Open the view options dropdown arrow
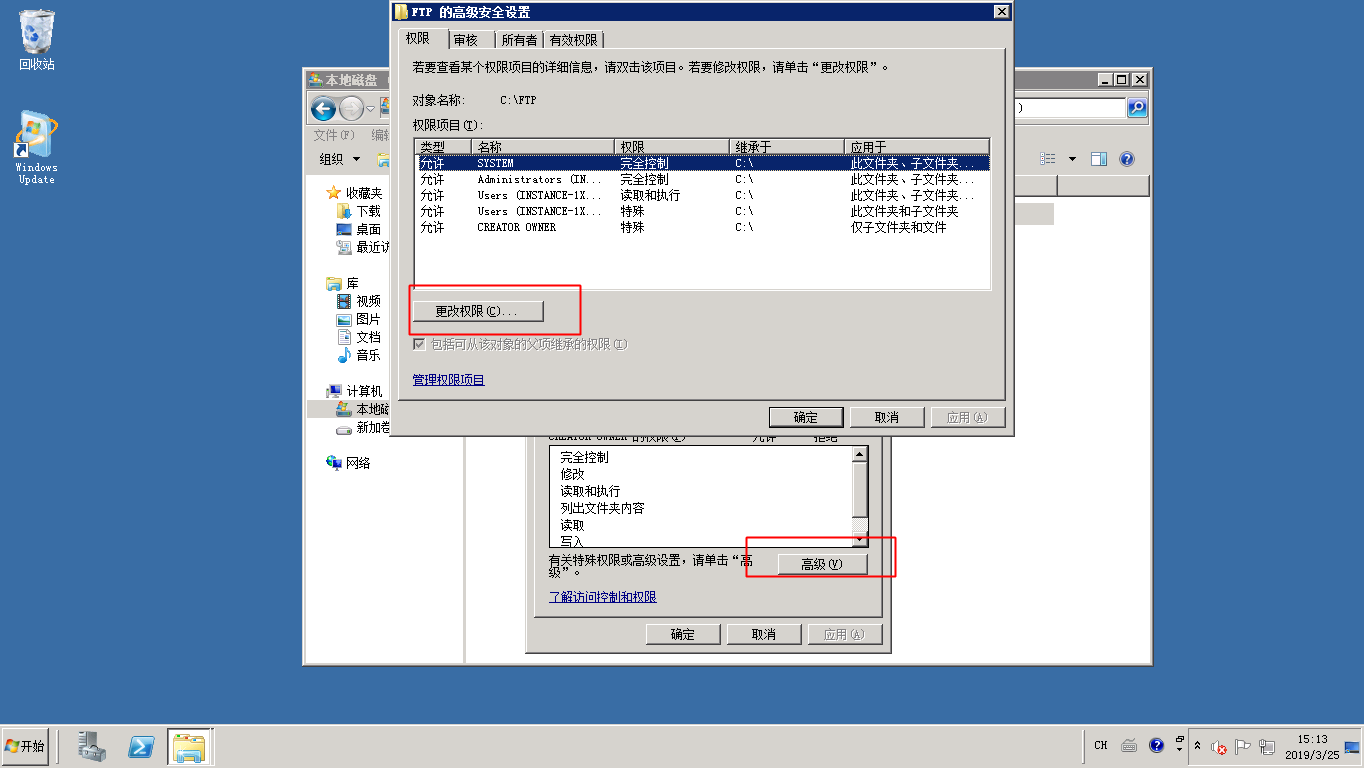The width and height of the screenshot is (1364, 768). pos(1072,159)
